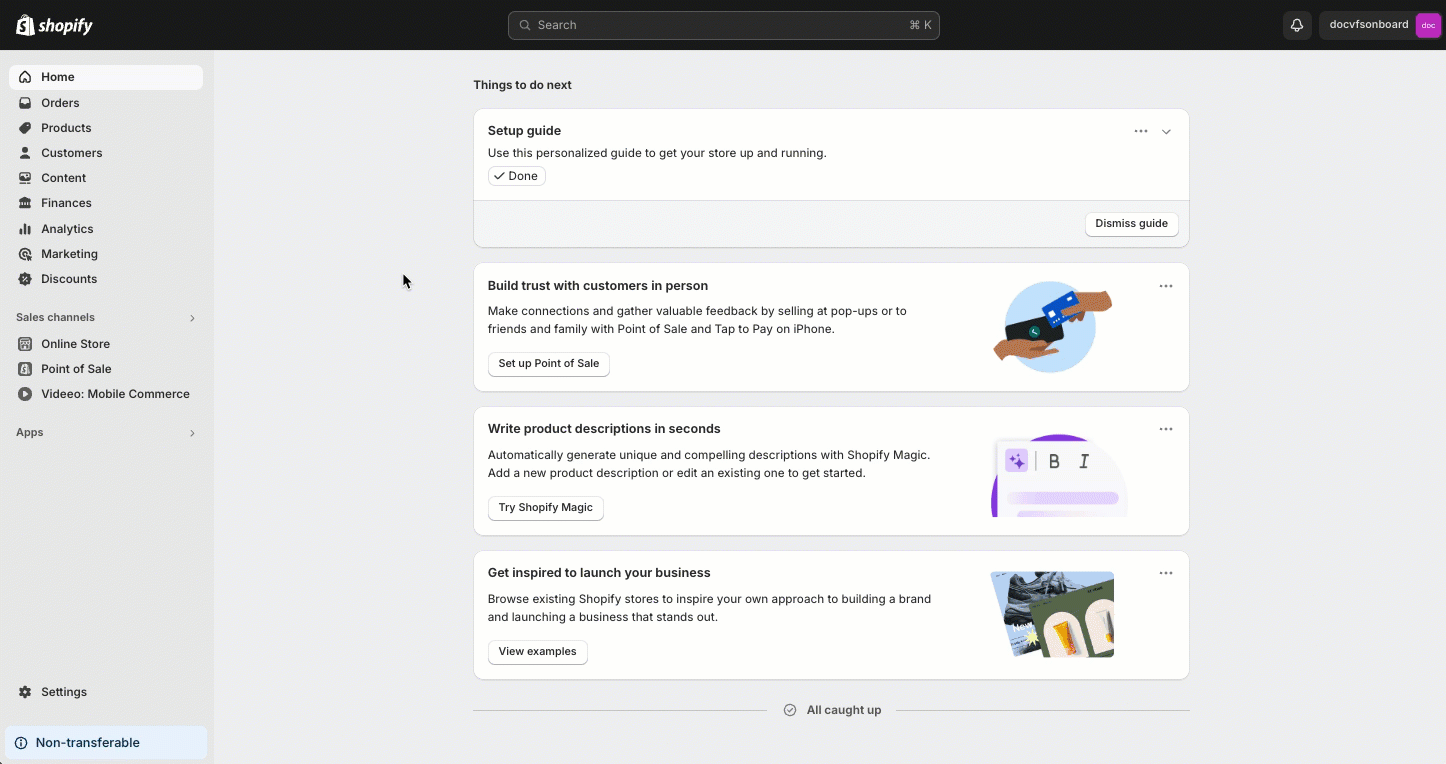Open the three-dot menu on Setup guide
The height and width of the screenshot is (764, 1446).
(1140, 131)
